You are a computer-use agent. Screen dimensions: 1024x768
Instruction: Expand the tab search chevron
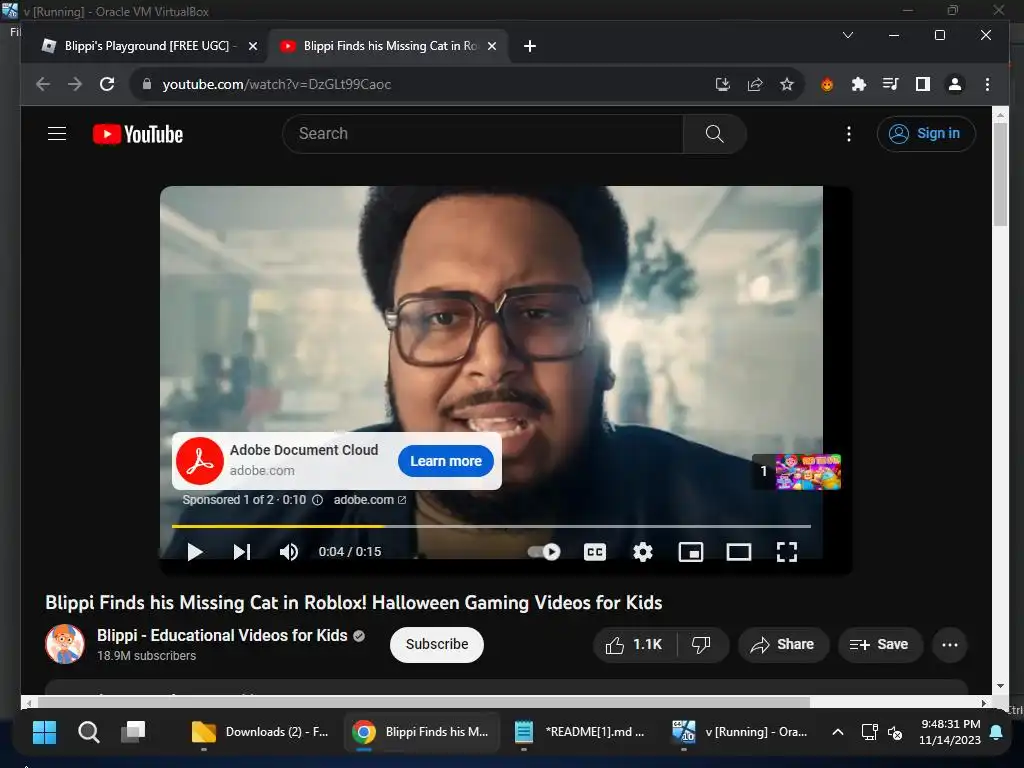(848, 35)
